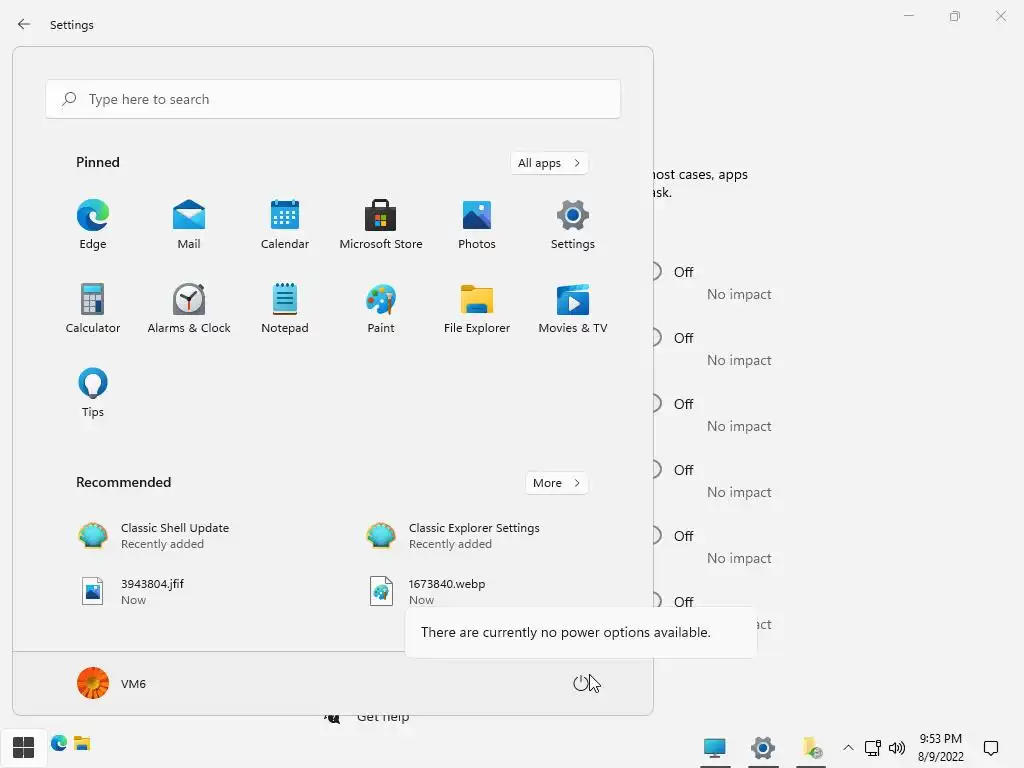Screen dimensions: 1024x768
Task: Show More recommended items
Action: (x=556, y=483)
